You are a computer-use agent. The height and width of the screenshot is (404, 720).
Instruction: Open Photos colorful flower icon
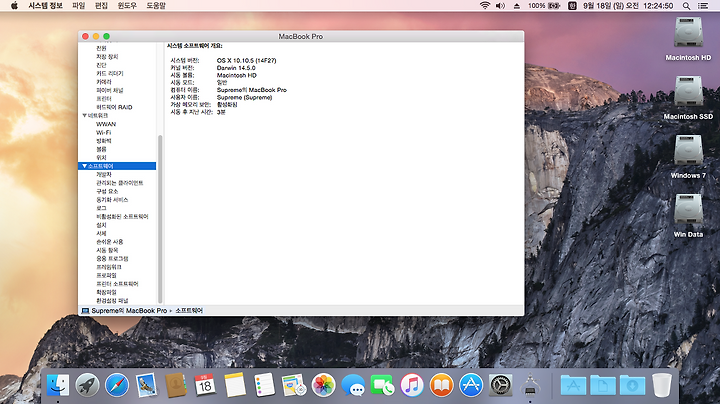coord(323,385)
